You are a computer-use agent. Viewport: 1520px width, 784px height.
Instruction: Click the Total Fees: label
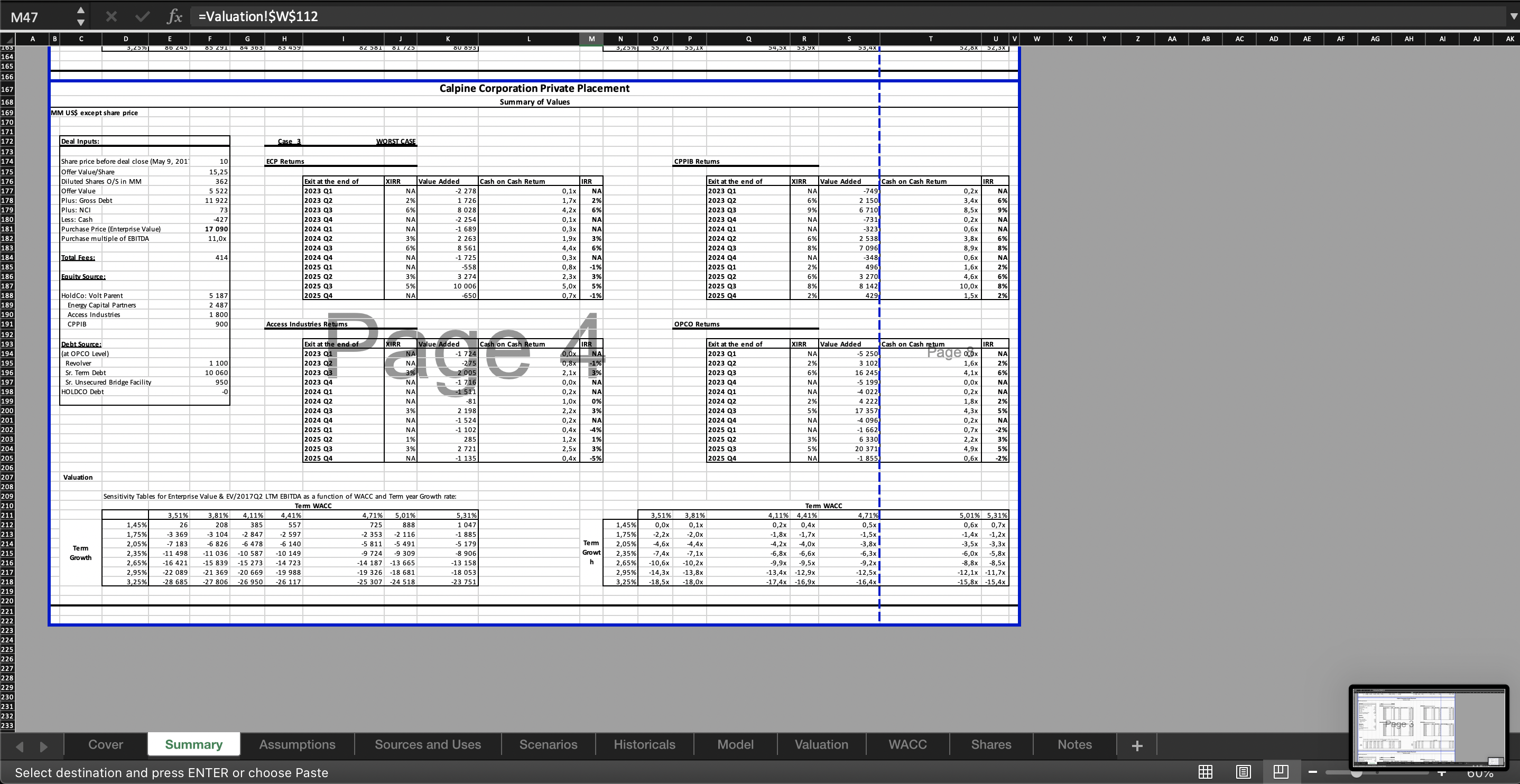(x=78, y=258)
